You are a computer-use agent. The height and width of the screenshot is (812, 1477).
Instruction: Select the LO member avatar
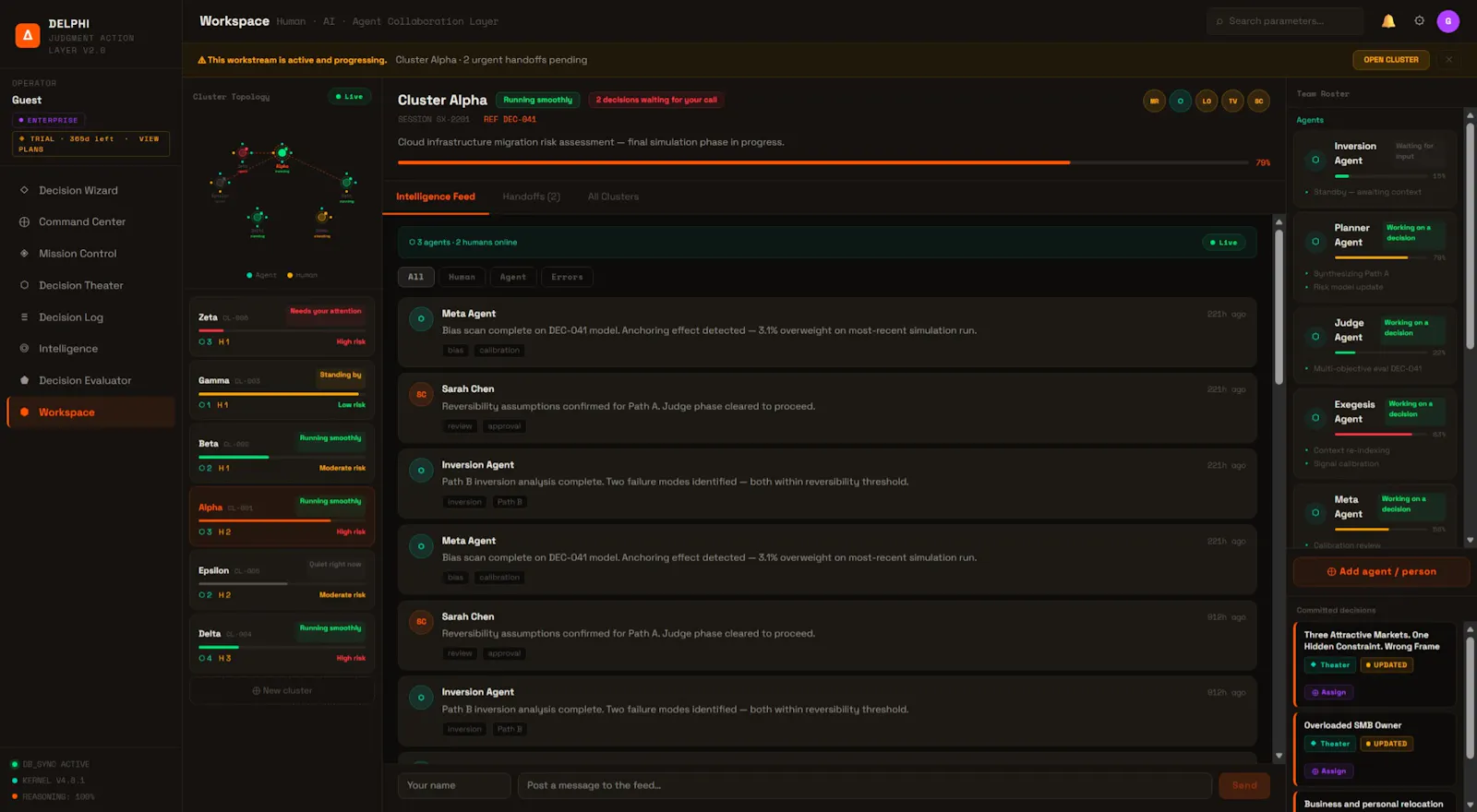[x=1207, y=101]
